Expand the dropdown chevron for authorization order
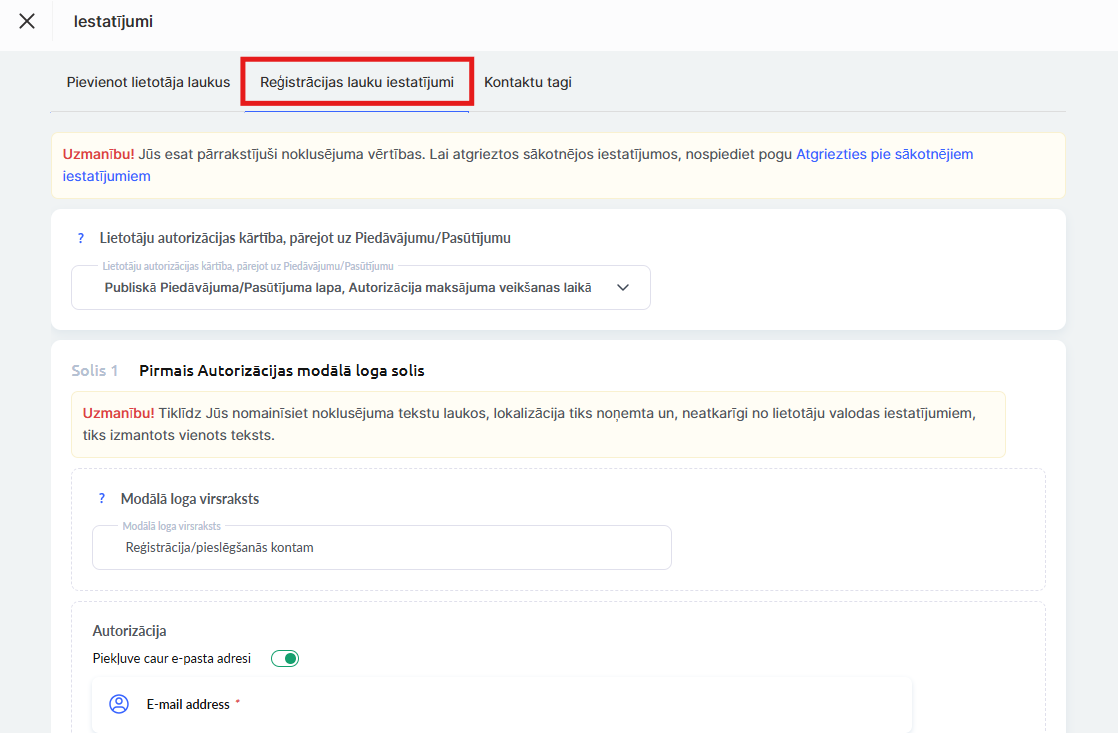 coord(623,287)
